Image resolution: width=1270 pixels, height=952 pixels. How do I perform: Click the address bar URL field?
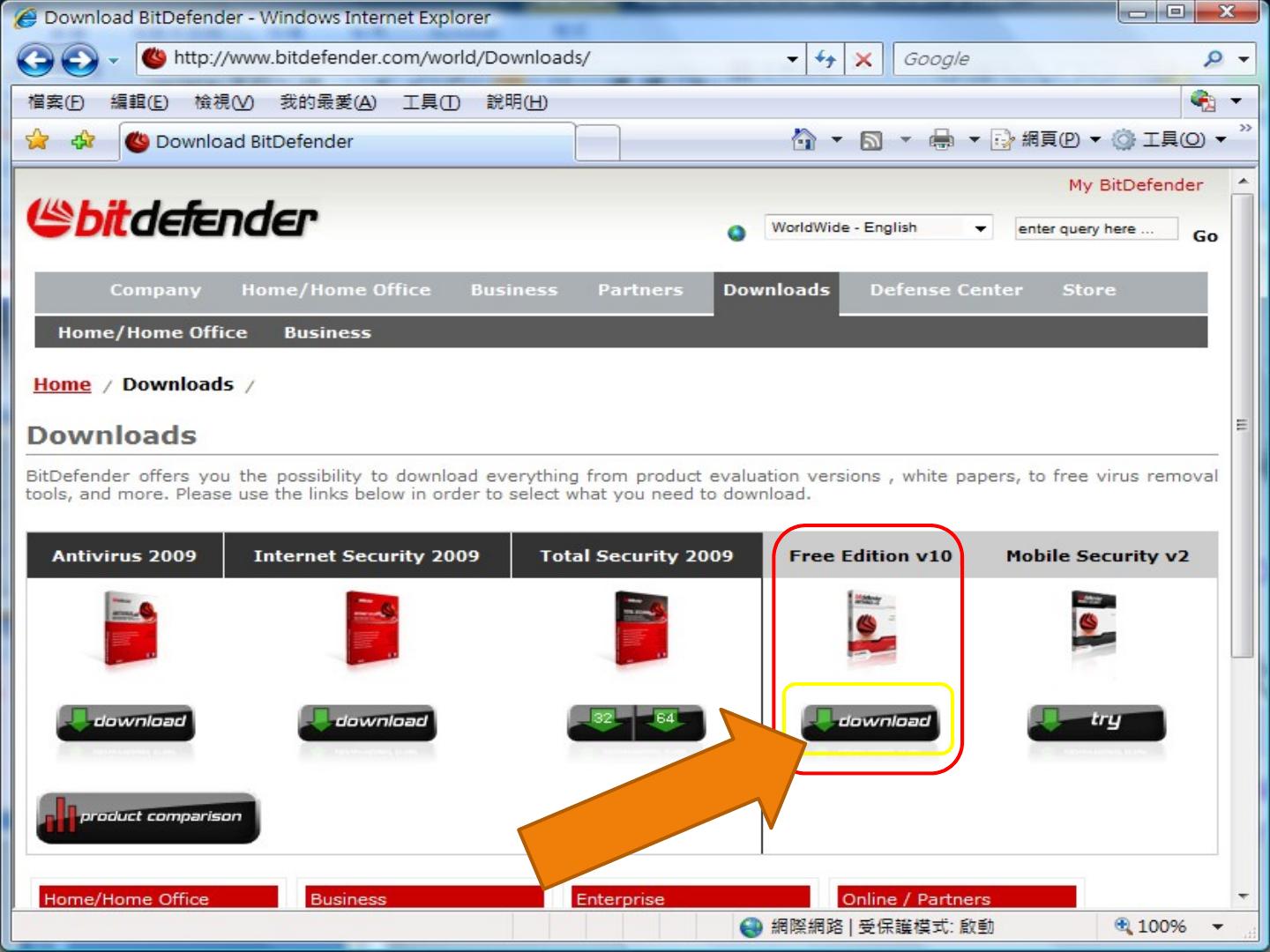[x=460, y=58]
